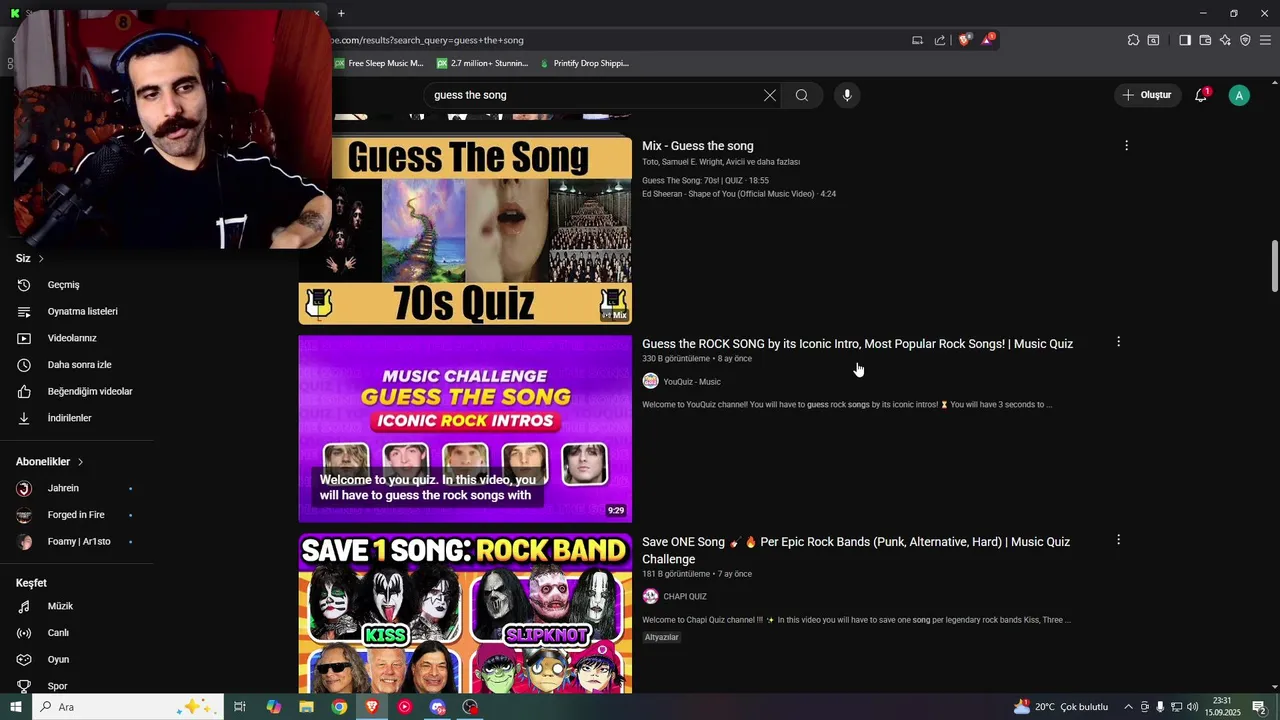
Task: Open Task View on taskbar
Action: [240, 707]
